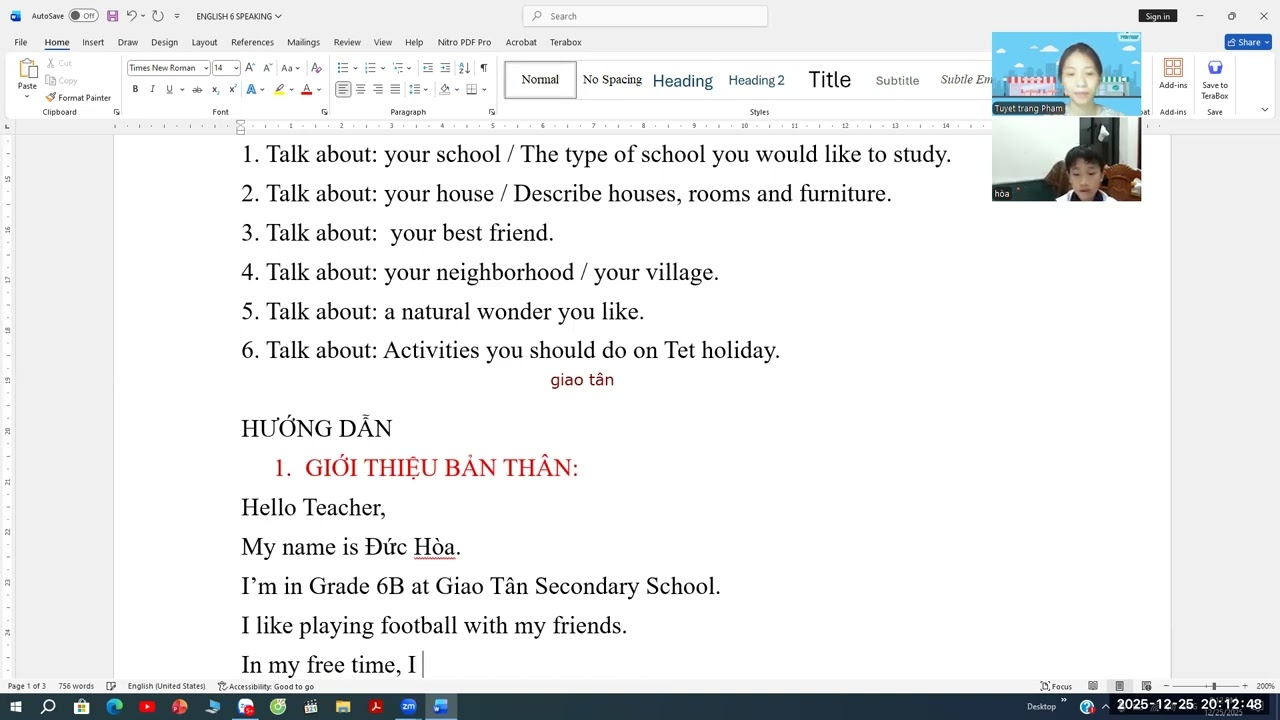This screenshot has height=720, width=1280.
Task: Click the Paste icon in Clipboard group
Action: (x=27, y=69)
